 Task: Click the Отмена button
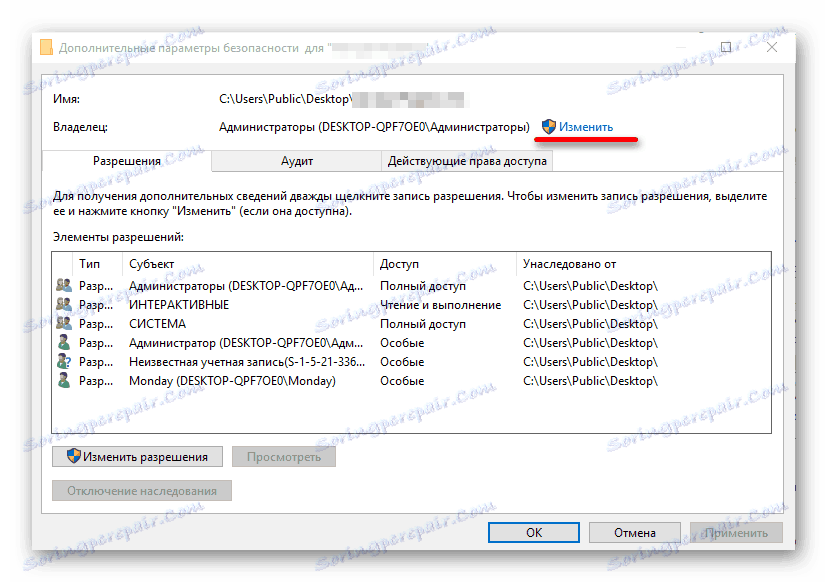(x=634, y=532)
